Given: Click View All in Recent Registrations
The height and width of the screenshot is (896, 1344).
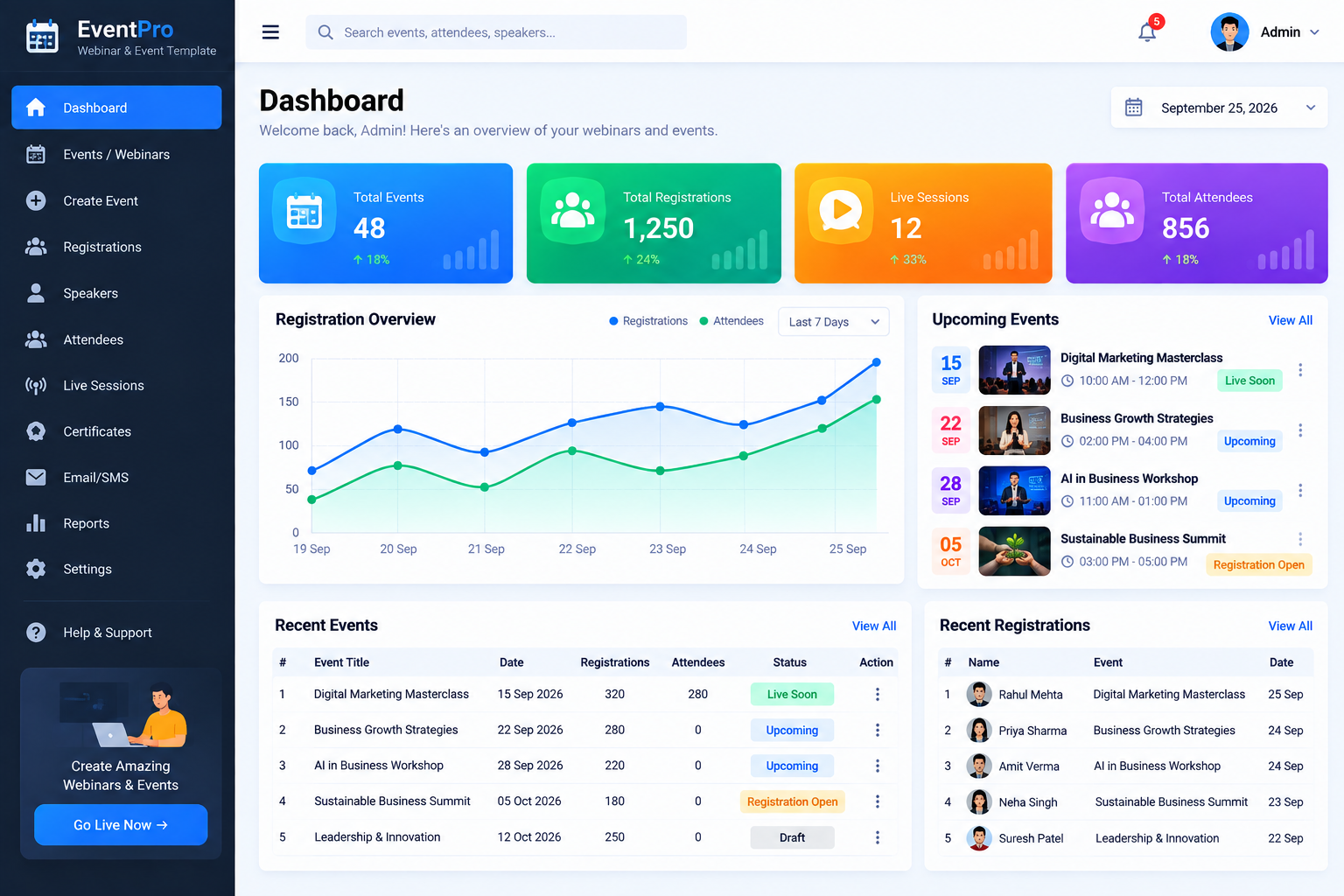Looking at the screenshot, I should click(x=1291, y=626).
